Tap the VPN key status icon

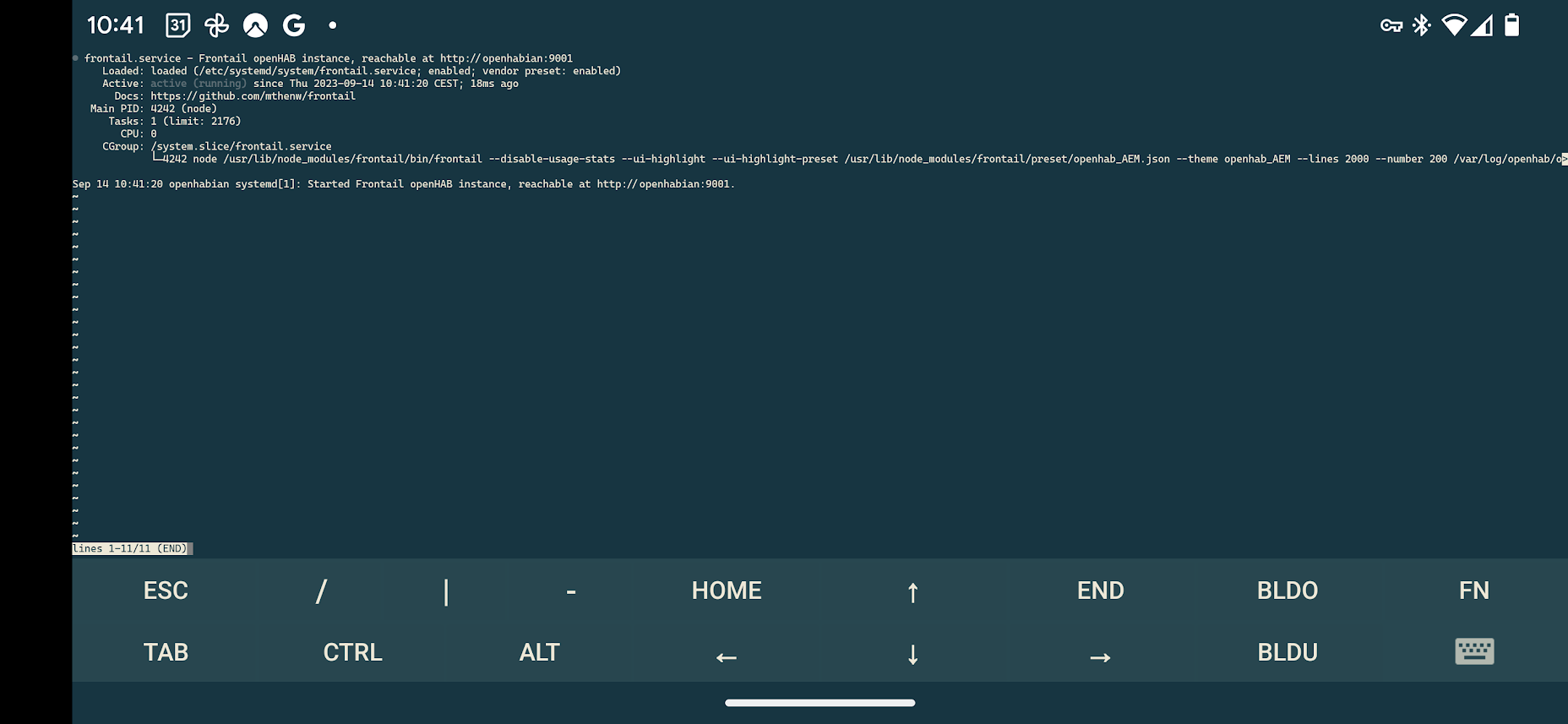(x=1391, y=25)
